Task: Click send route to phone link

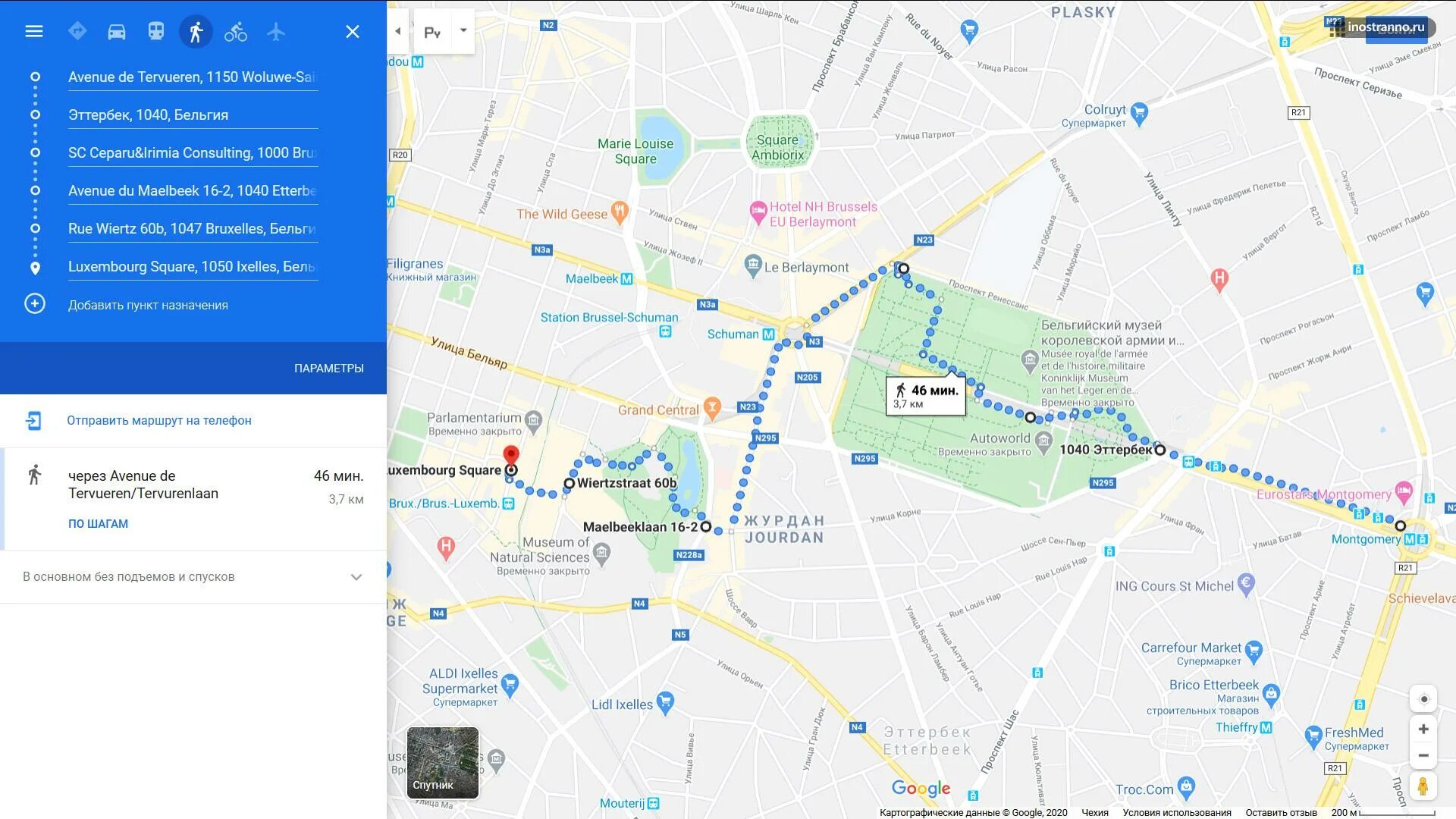Action: 158,420
